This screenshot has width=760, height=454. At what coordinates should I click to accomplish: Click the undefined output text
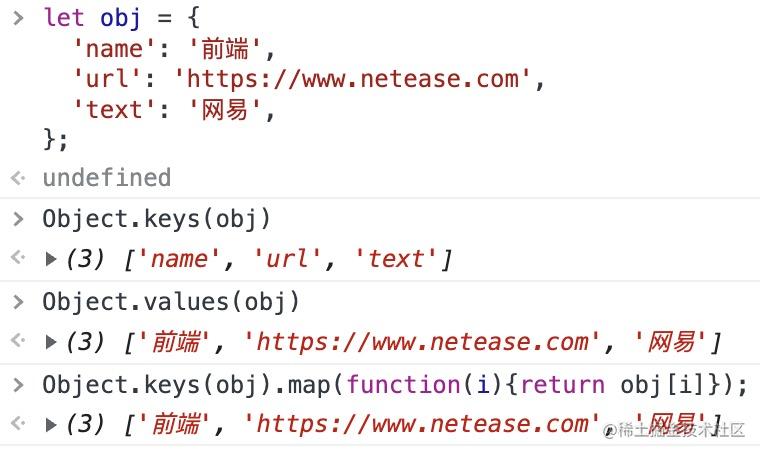click(x=107, y=177)
